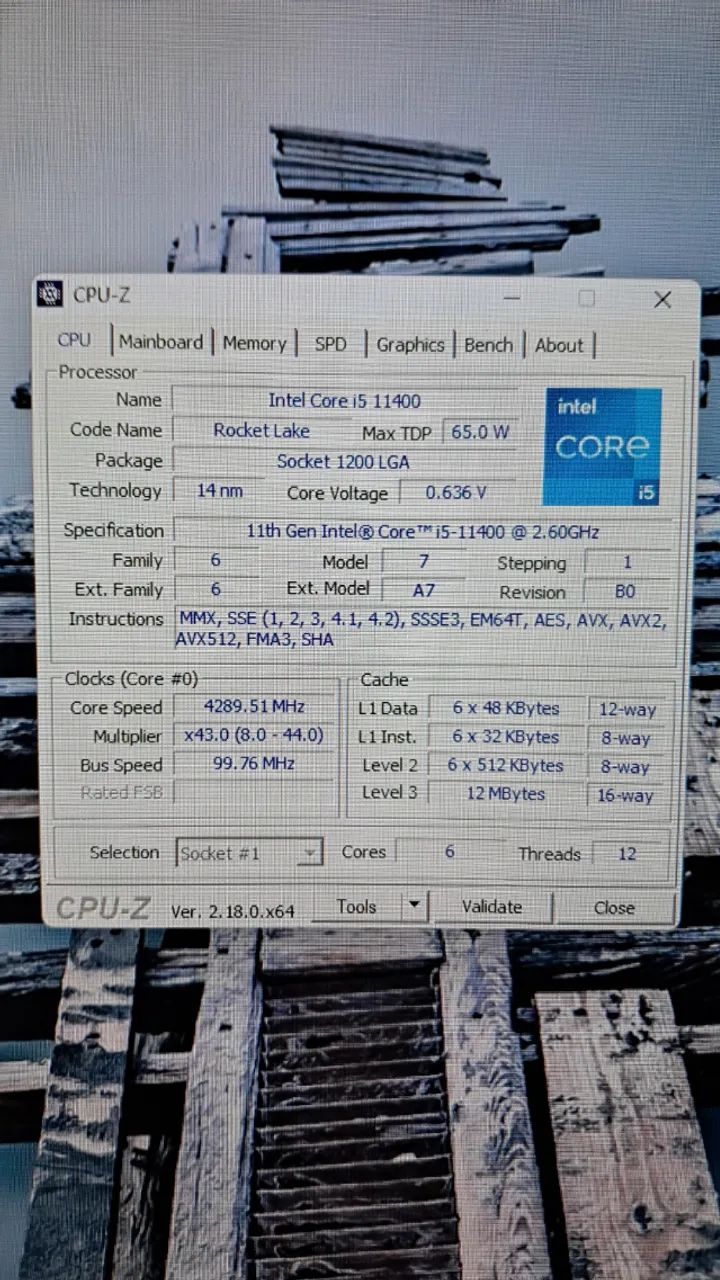Click the Multiplier value x43.0 (8.0 - 44.0)
720x1280 pixels.
pyautogui.click(x=254, y=736)
